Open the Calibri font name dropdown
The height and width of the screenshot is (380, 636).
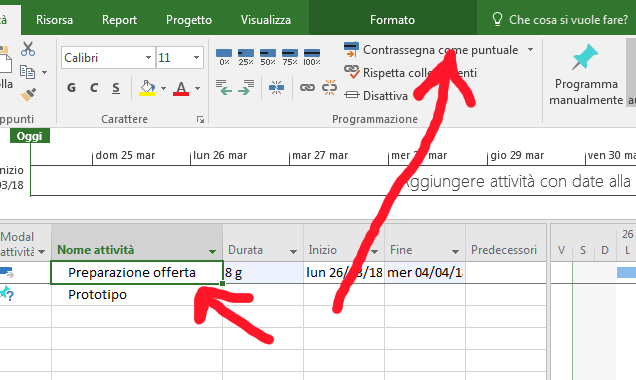148,58
